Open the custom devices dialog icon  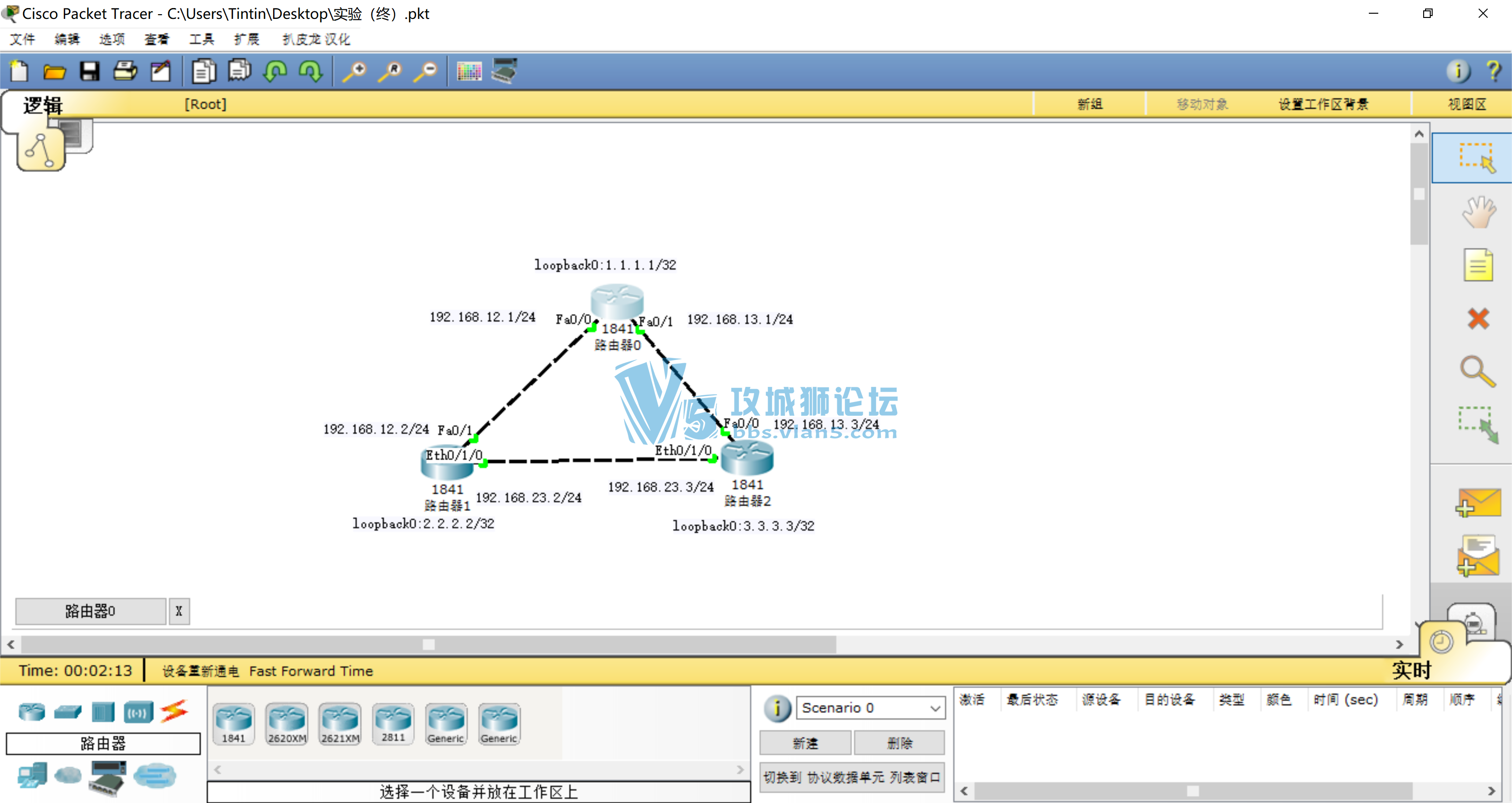(504, 71)
